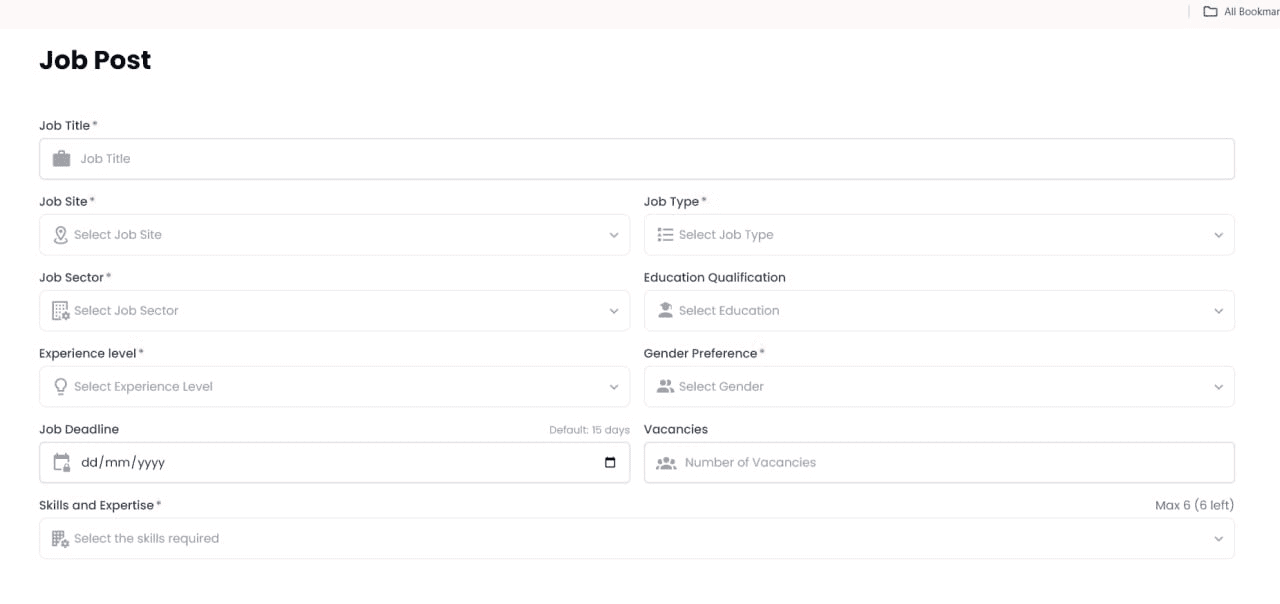Viewport: 1280px width, 604px height.
Task: Click the dd/mm/yyyy date text
Action: click(123, 463)
